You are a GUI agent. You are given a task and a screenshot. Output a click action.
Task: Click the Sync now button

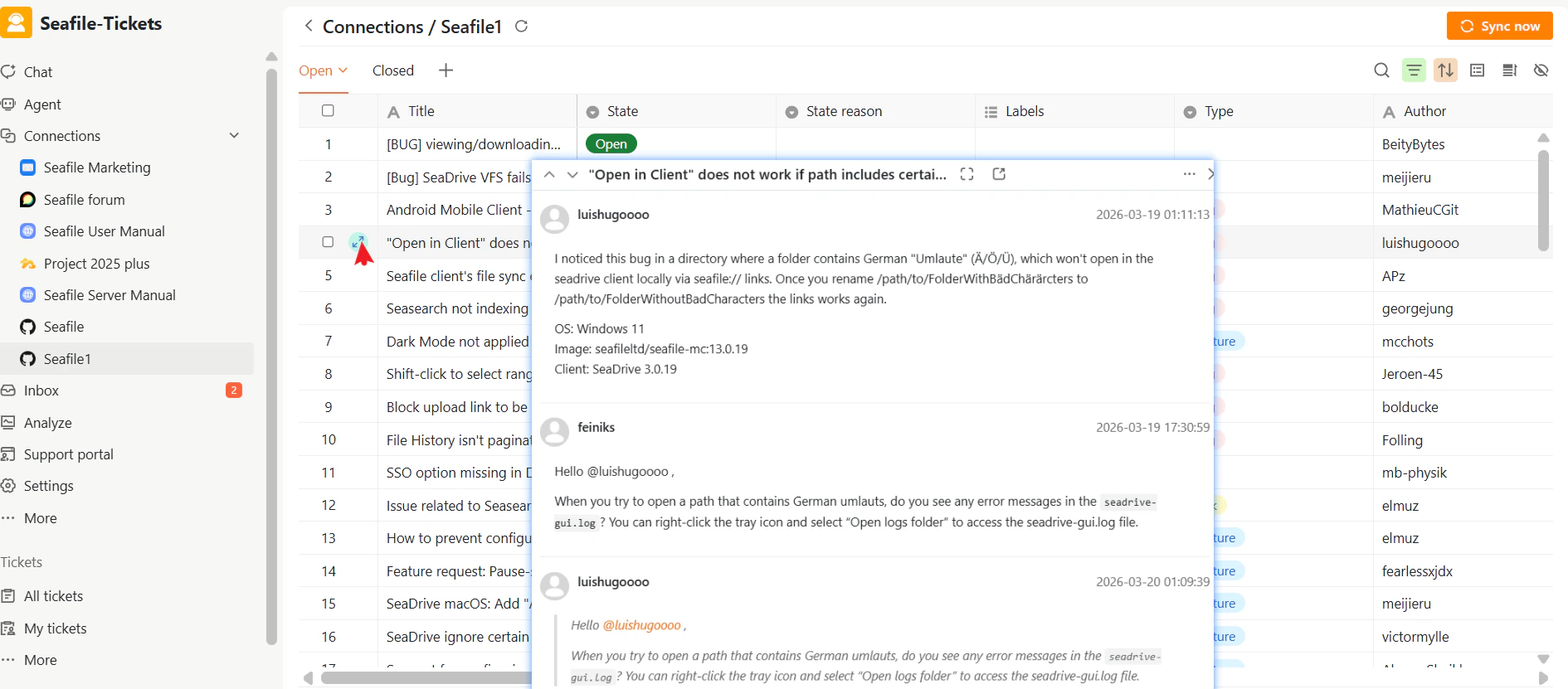point(1500,26)
